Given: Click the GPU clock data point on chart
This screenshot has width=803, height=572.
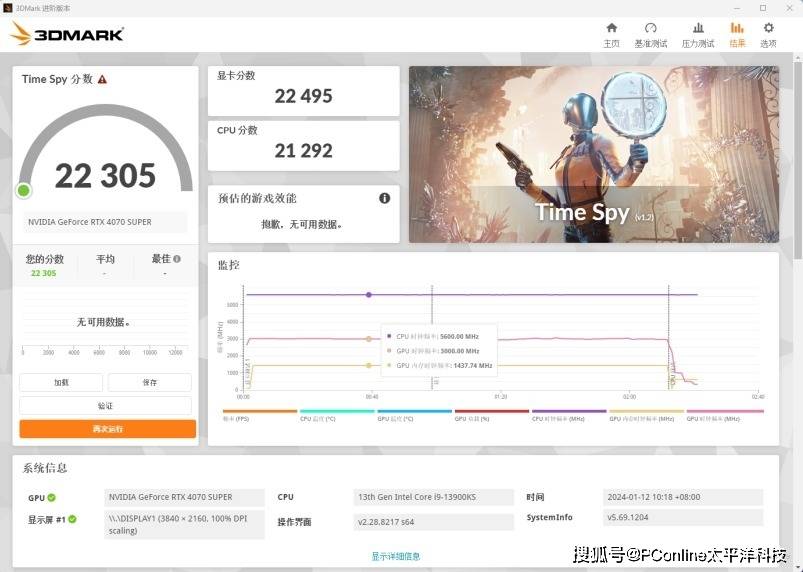Looking at the screenshot, I should tap(369, 339).
